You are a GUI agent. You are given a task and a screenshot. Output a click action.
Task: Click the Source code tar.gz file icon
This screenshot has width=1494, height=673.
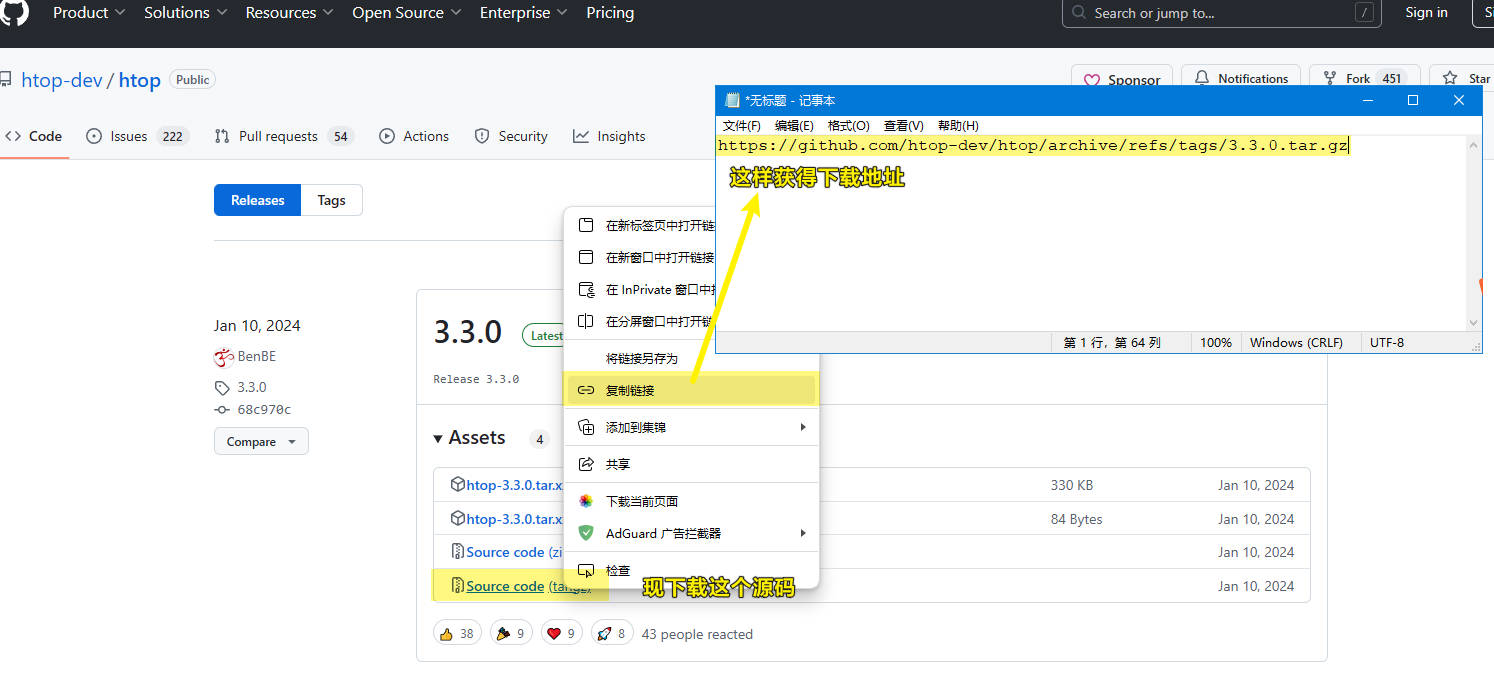point(457,586)
